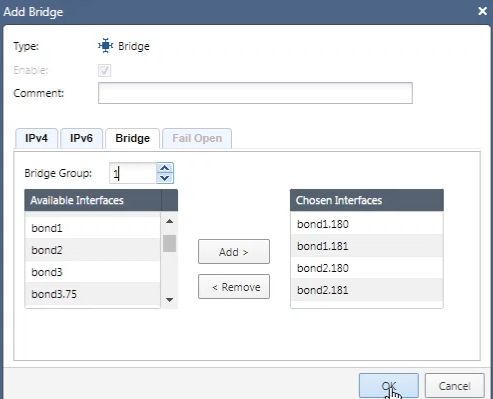The image size is (493, 399).
Task: Select bond1.181 in Chosen Interfaces
Action: tap(367, 246)
